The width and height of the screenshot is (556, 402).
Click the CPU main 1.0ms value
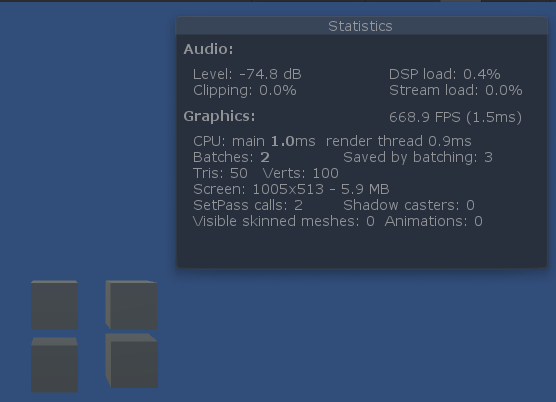254,141
